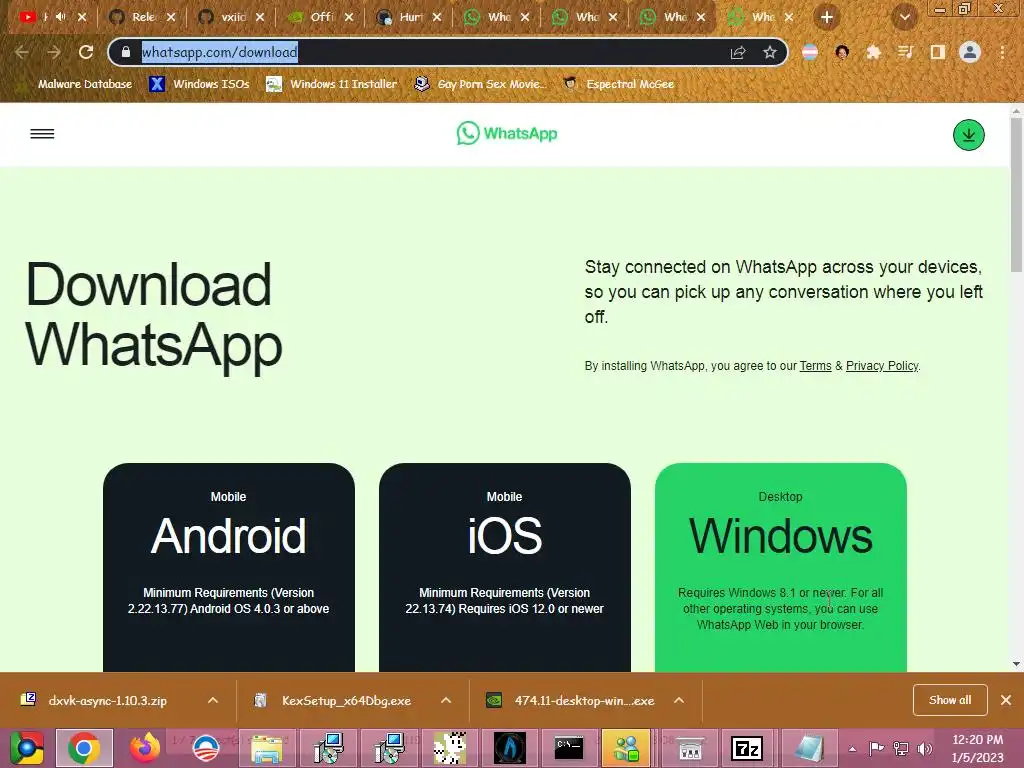
Task: Open the notepad taskbar icon
Action: [808, 748]
